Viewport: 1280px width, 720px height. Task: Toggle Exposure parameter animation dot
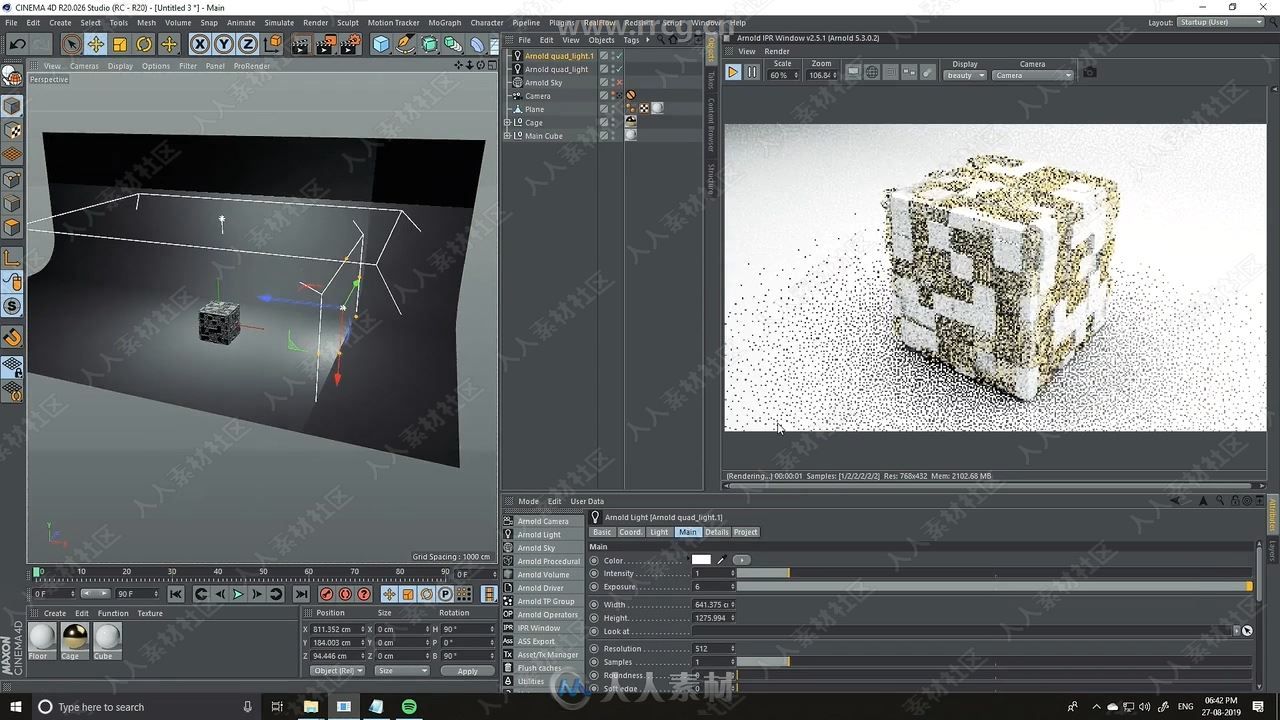(x=594, y=586)
